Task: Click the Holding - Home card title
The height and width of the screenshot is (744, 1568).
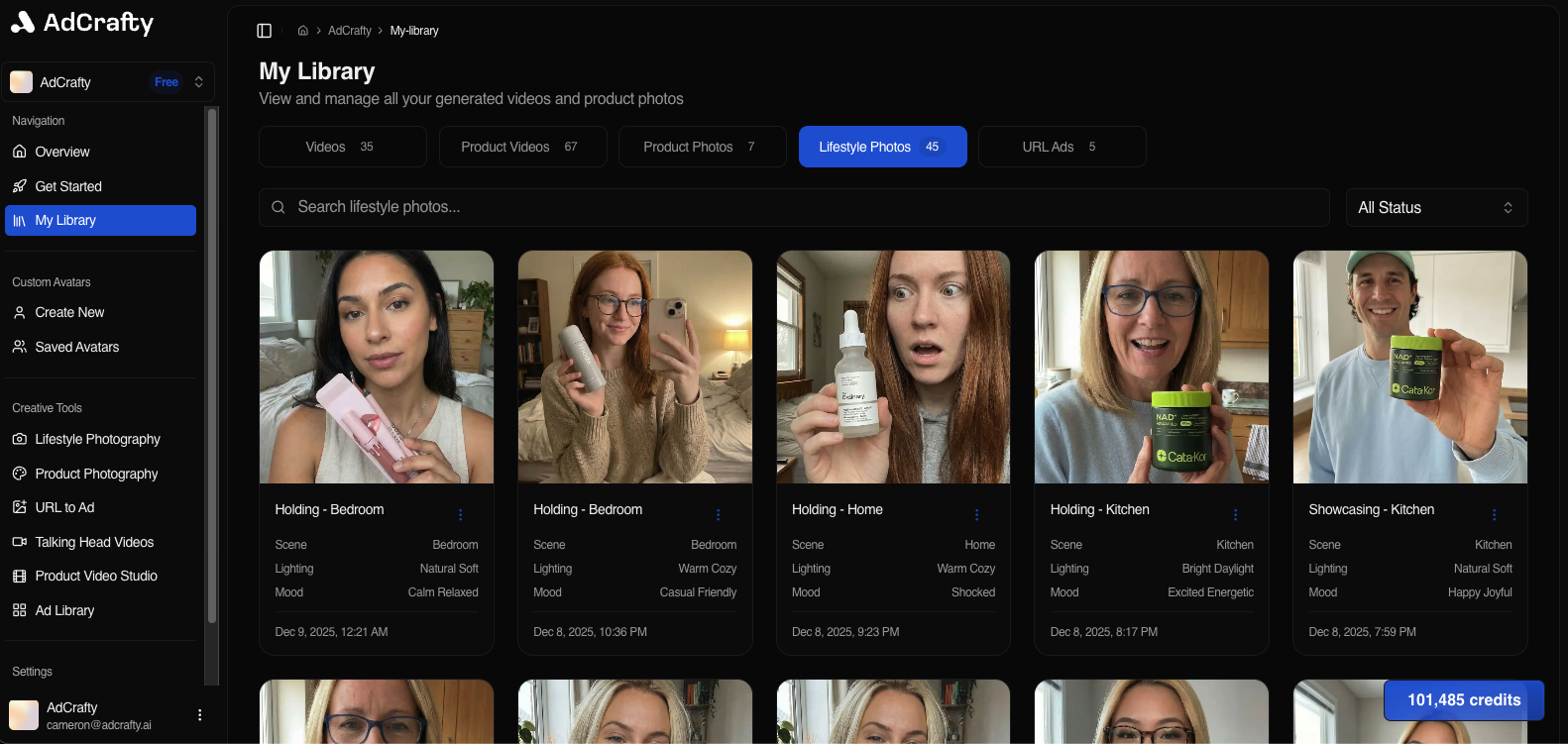Action: (x=838, y=509)
